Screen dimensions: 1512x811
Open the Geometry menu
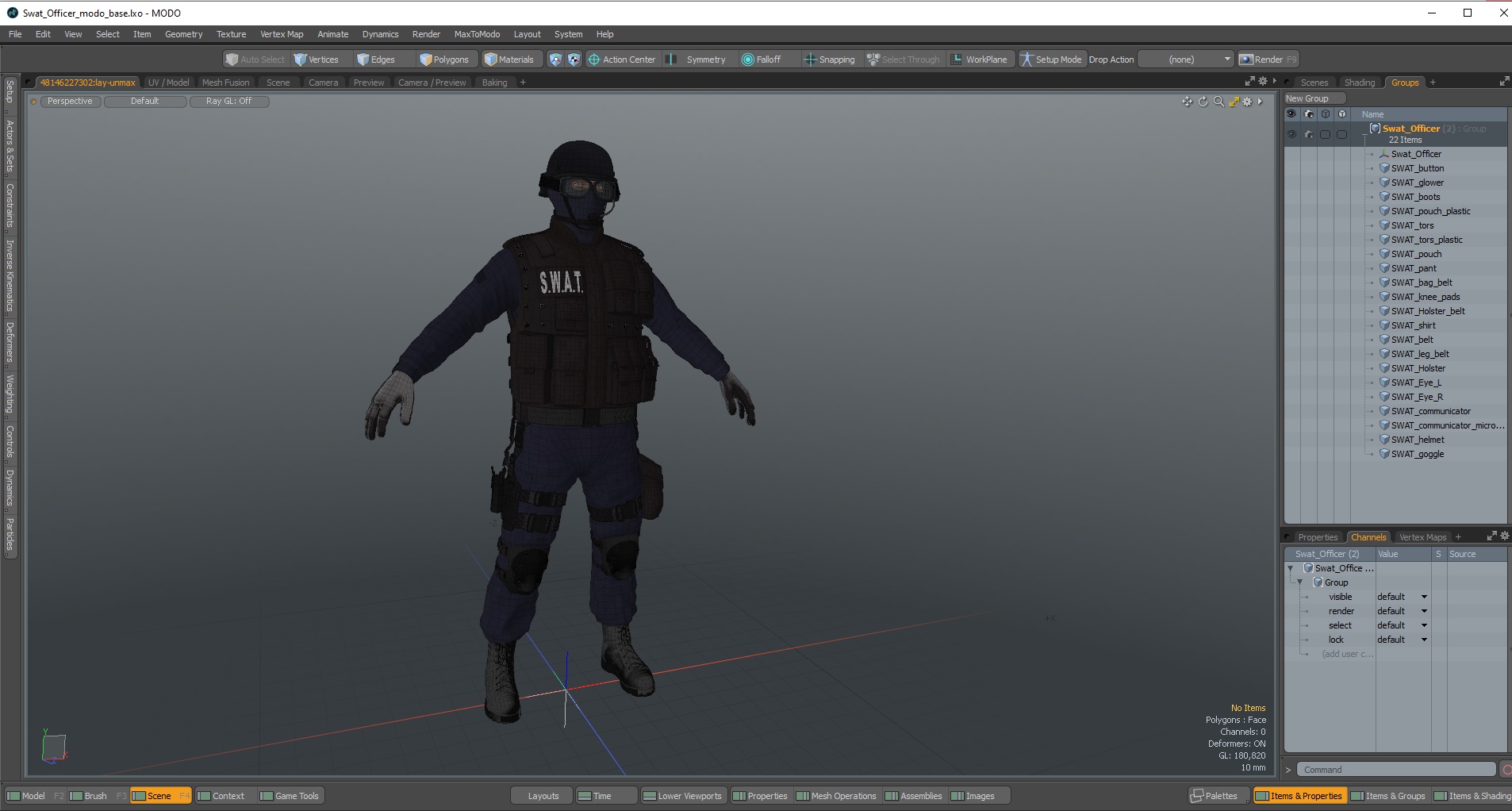(x=183, y=34)
